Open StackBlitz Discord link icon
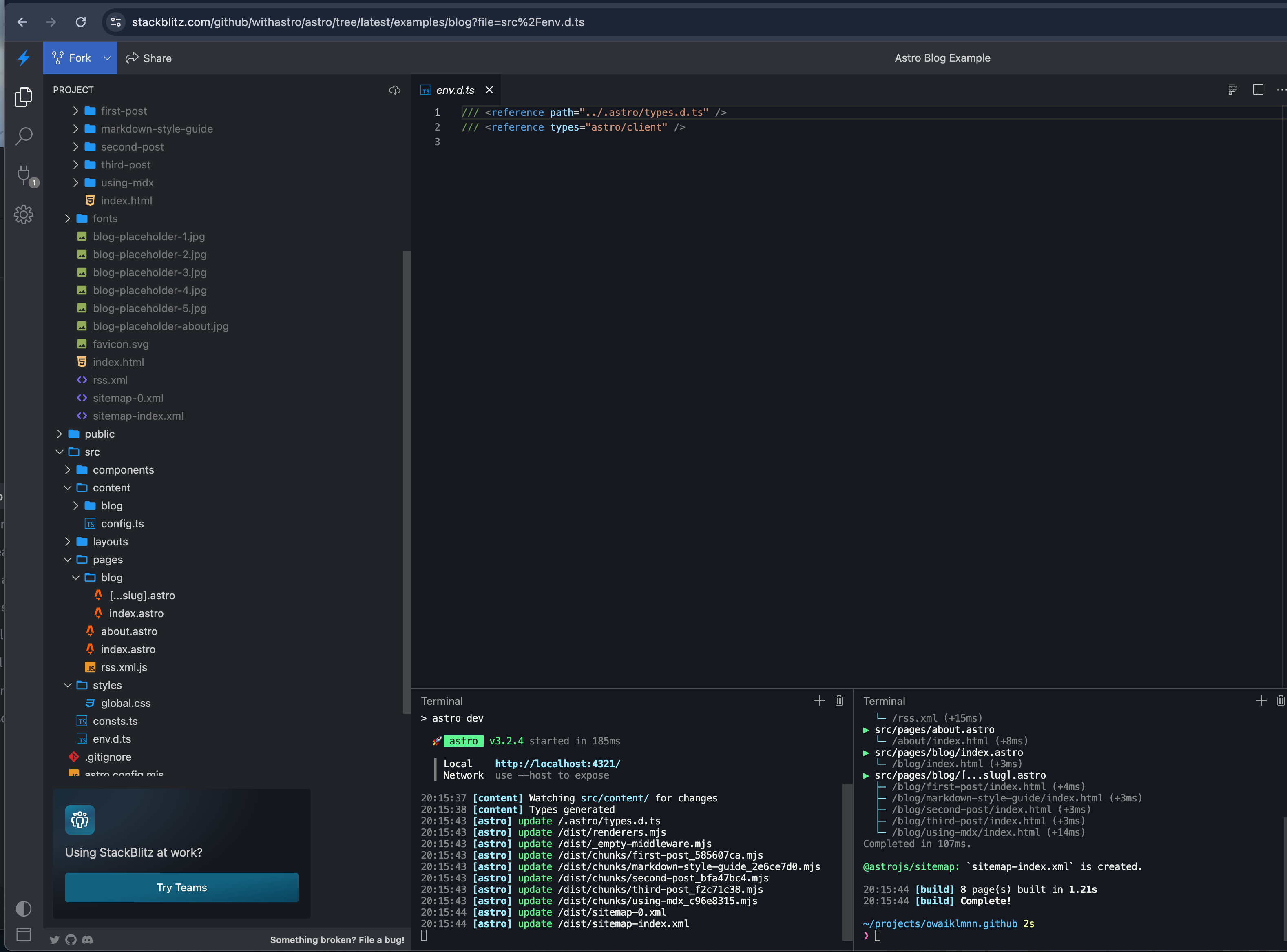This screenshot has width=1287, height=952. [87, 940]
